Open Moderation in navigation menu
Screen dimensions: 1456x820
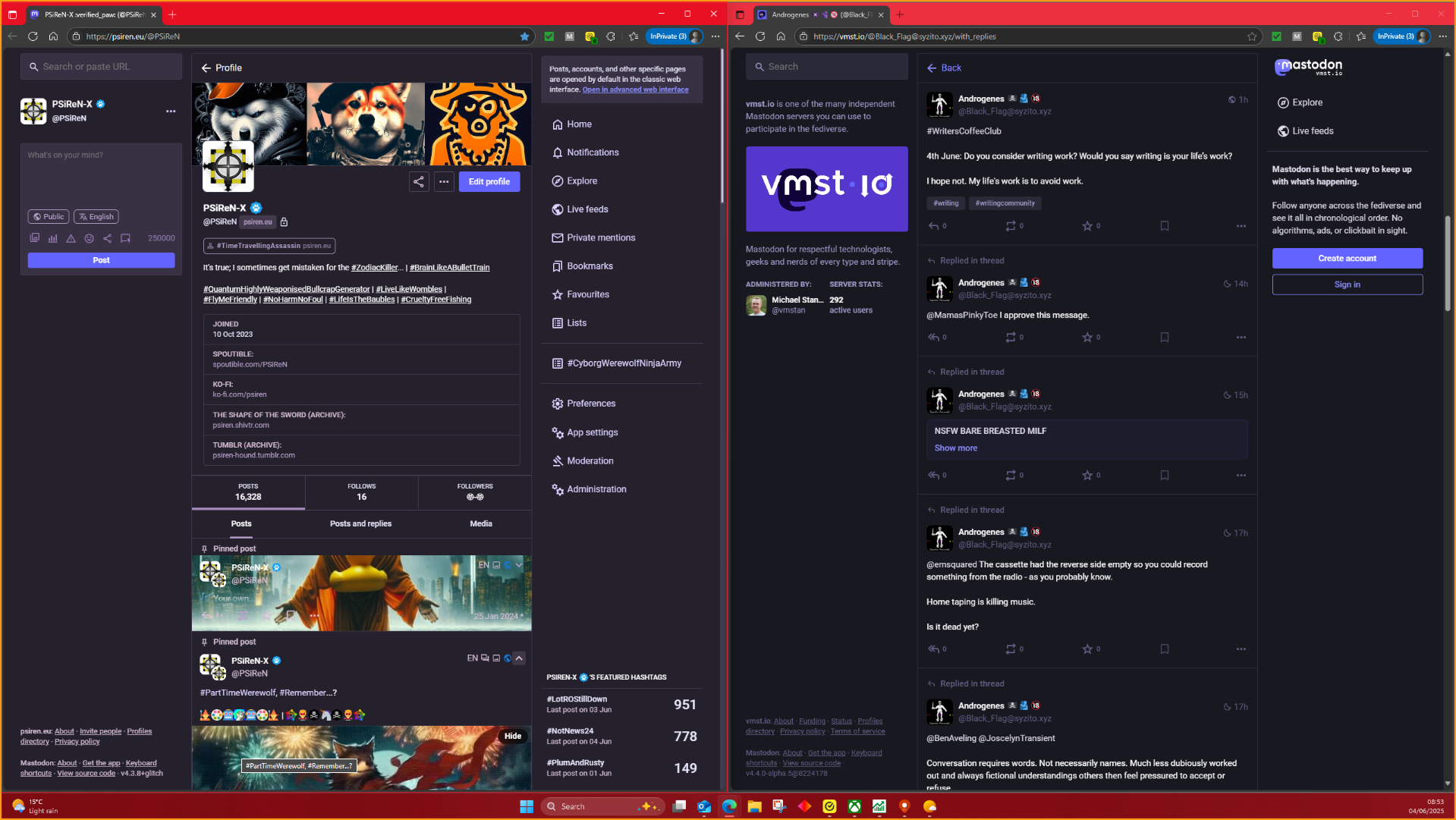click(x=582, y=461)
